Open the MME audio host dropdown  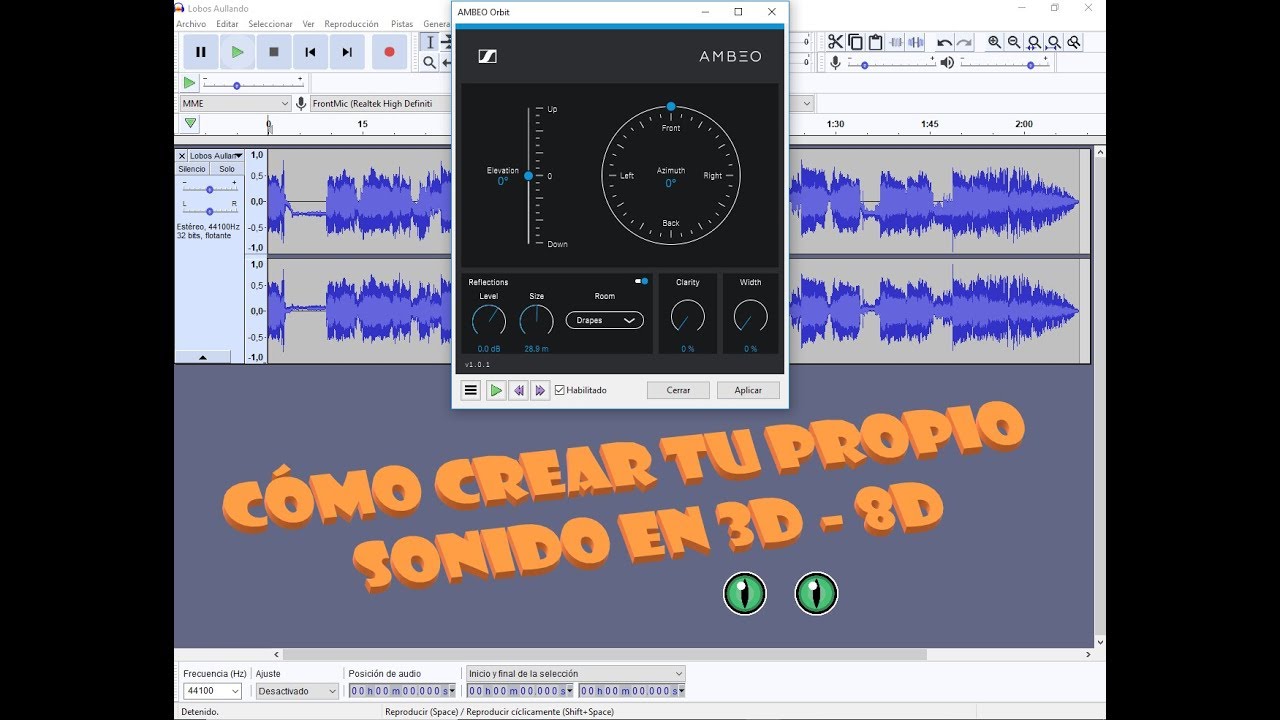click(x=235, y=103)
